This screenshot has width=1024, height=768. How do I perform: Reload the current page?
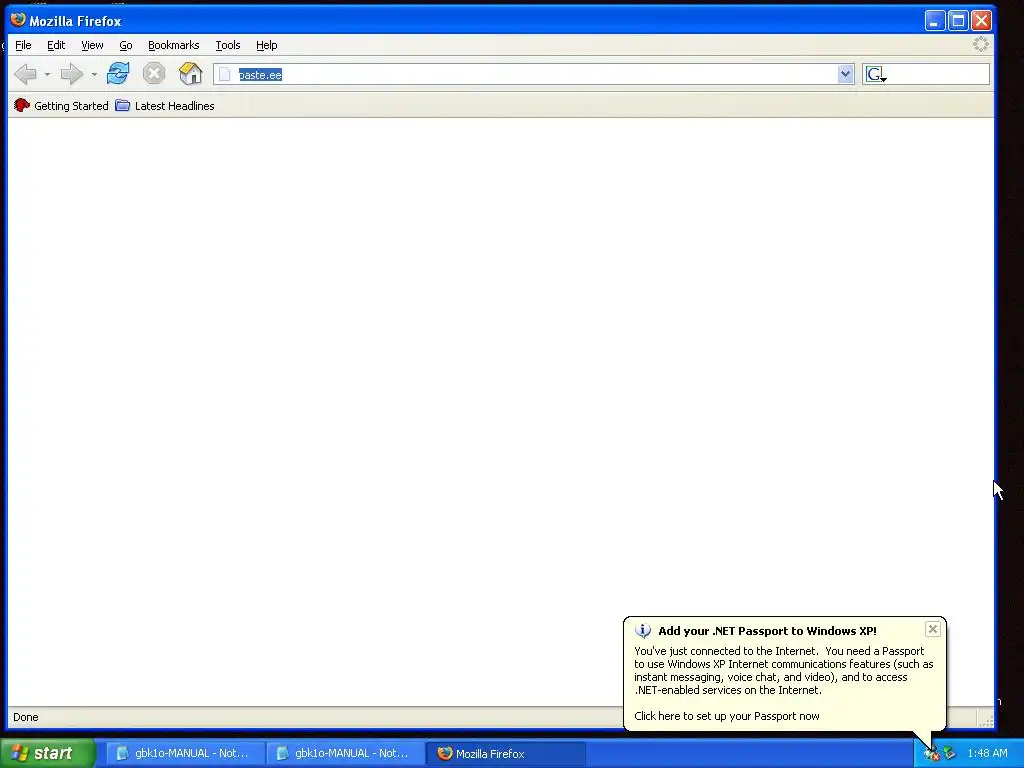click(x=118, y=73)
